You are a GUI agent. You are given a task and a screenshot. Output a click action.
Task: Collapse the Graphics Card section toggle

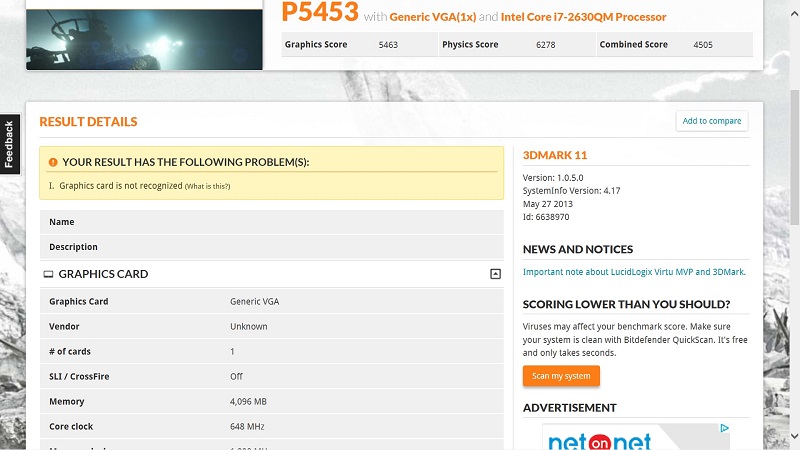coord(495,274)
